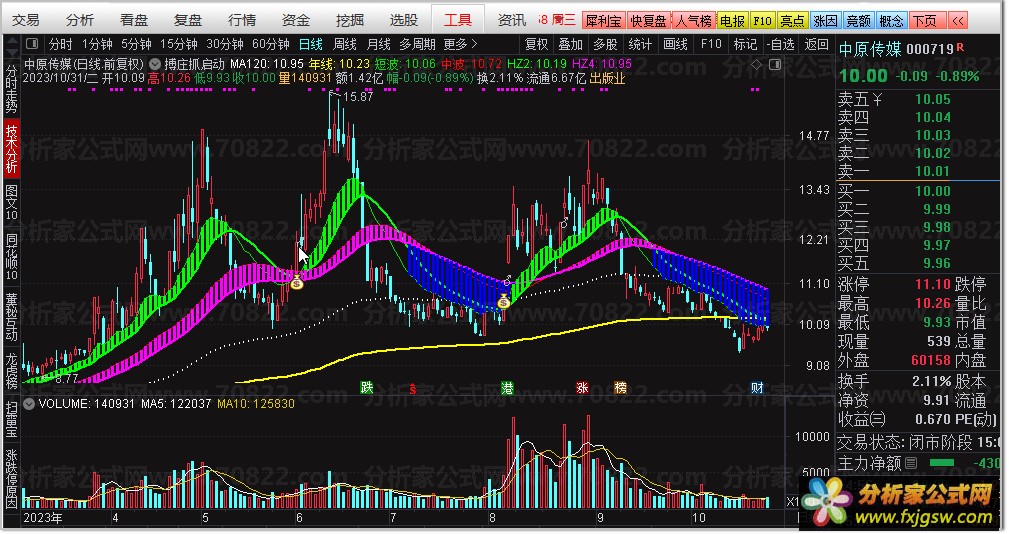1009x534 pixels.
Task: Click the 涨 event marker on chart
Action: (x=582, y=388)
